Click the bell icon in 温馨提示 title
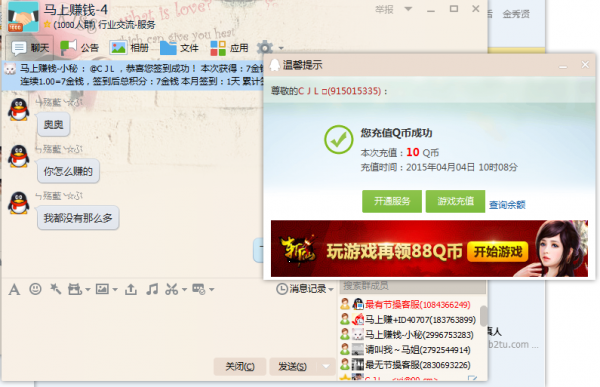The height and width of the screenshot is (387, 600). 274,65
